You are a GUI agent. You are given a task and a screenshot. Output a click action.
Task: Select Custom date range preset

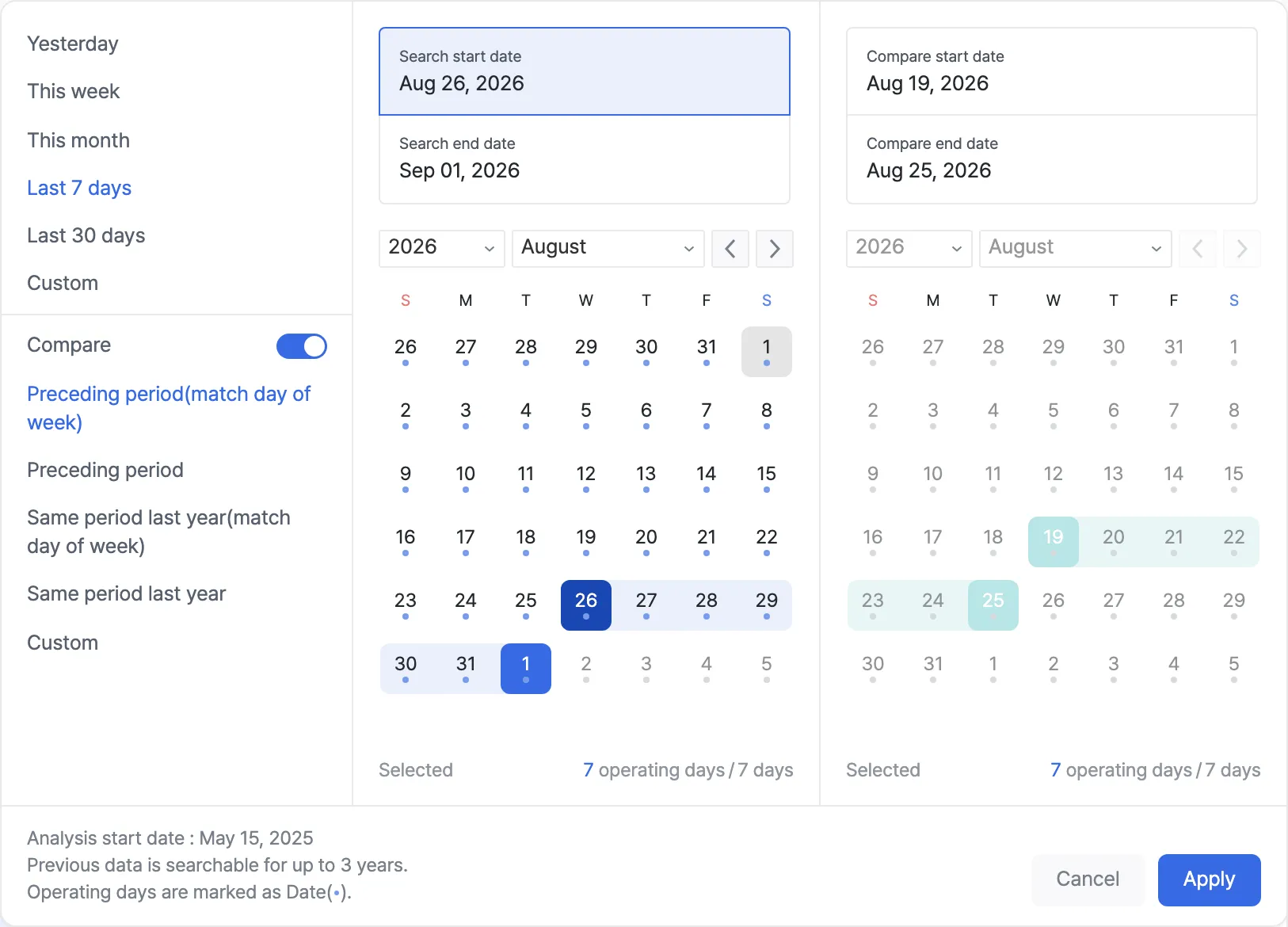[x=63, y=283]
